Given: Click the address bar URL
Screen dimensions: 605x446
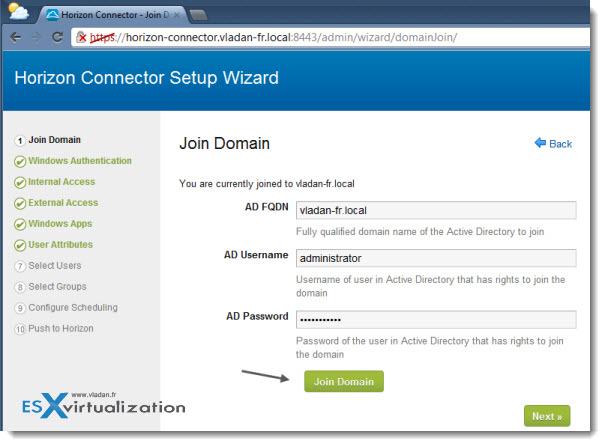Looking at the screenshot, I should tap(273, 37).
